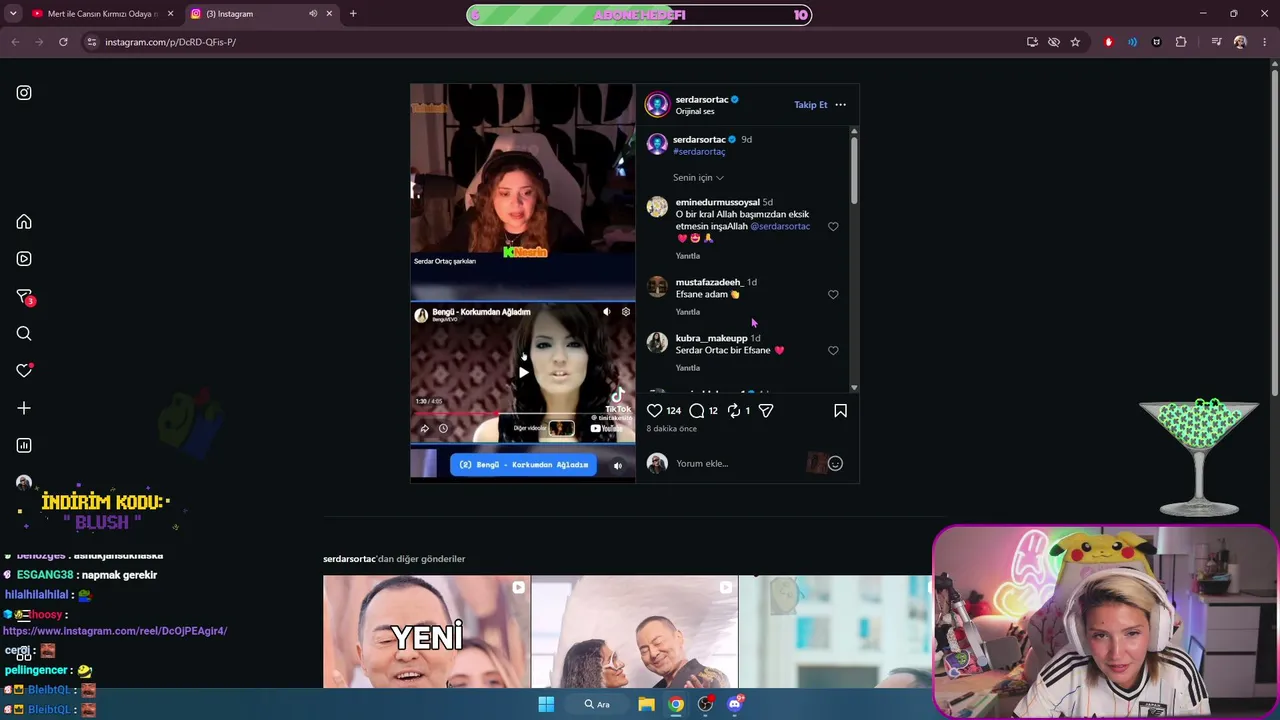Open Chrome profile avatar
The image size is (1280, 720).
[x=1240, y=42]
